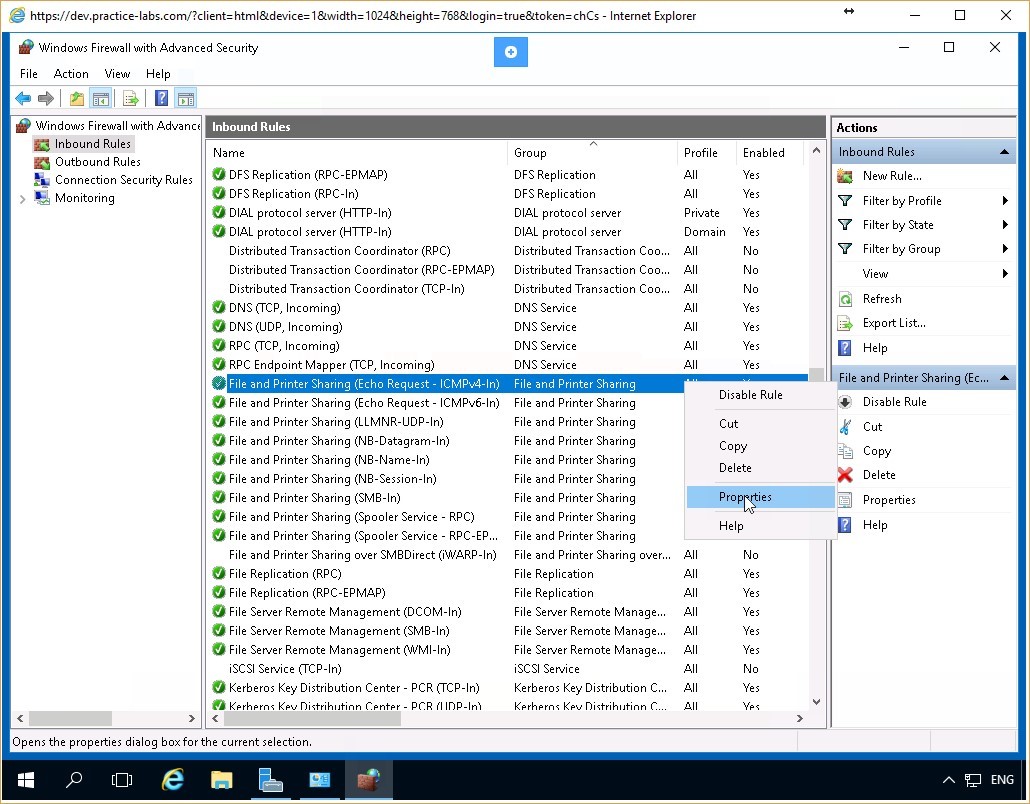
Task: Open the Action menu
Action: coord(71,73)
